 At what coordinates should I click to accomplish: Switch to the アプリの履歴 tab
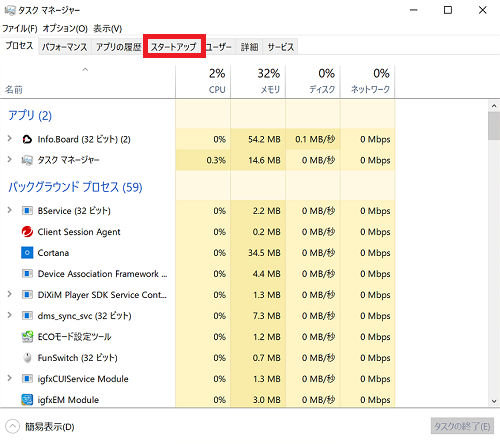coord(118,47)
